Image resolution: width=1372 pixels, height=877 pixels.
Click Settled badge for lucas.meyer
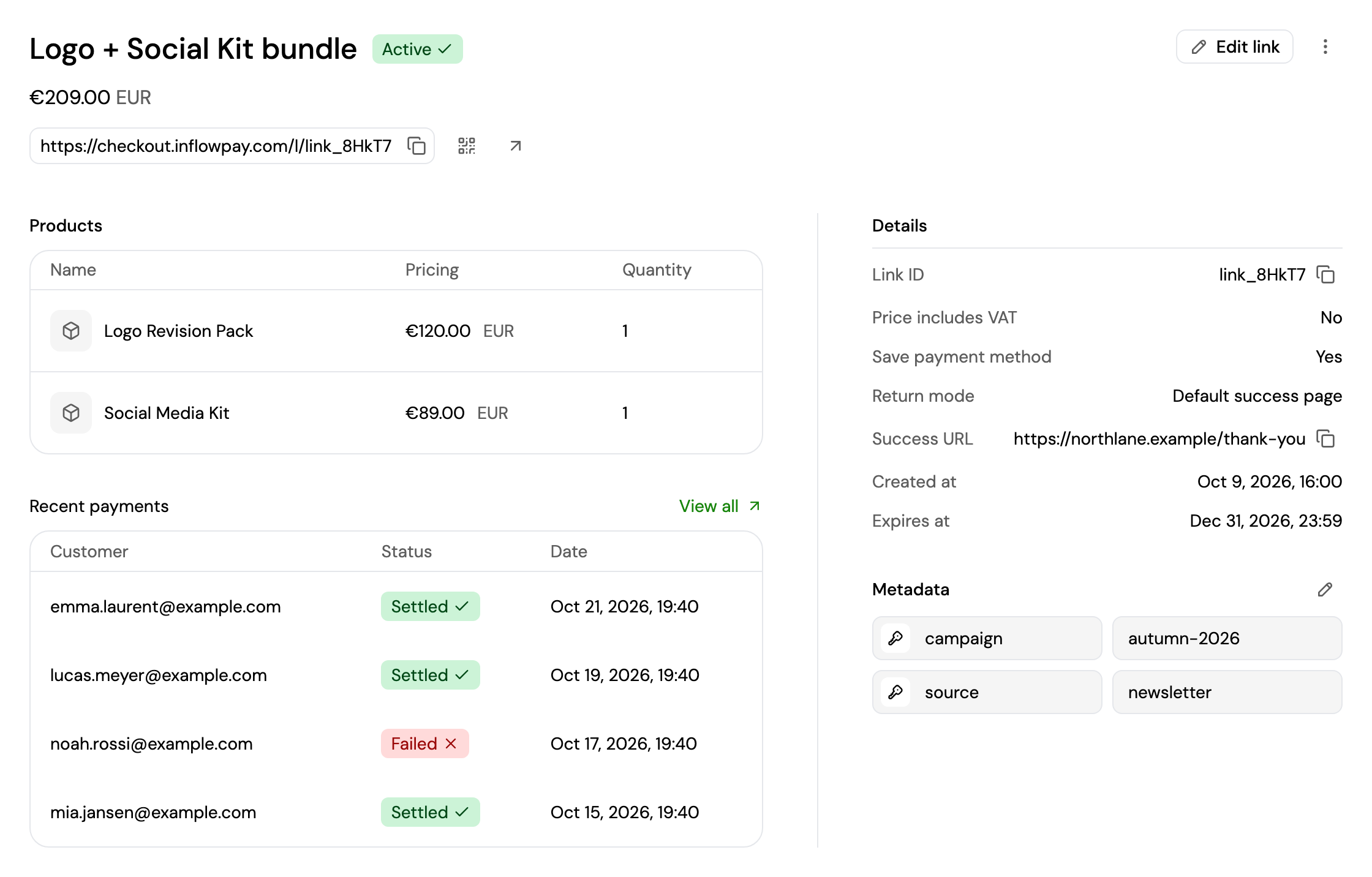[x=430, y=675]
